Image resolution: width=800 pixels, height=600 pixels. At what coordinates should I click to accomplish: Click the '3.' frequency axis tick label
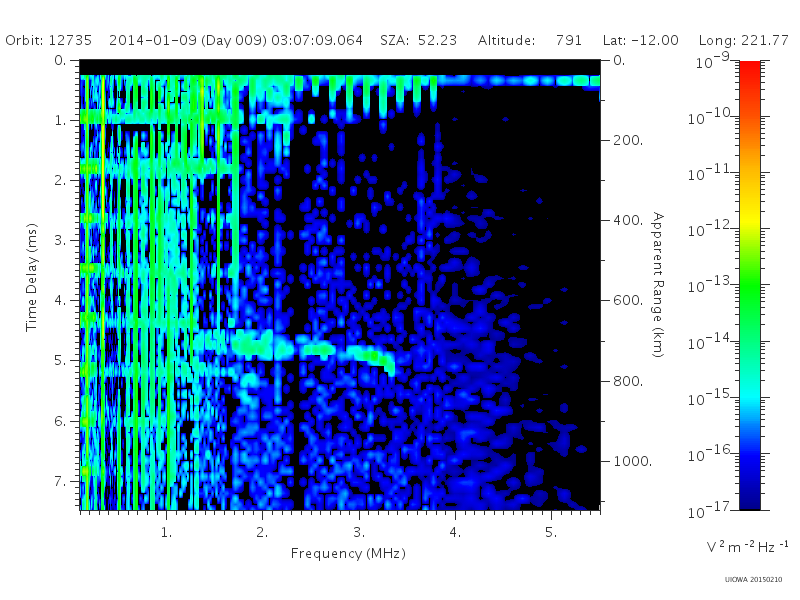(359, 533)
